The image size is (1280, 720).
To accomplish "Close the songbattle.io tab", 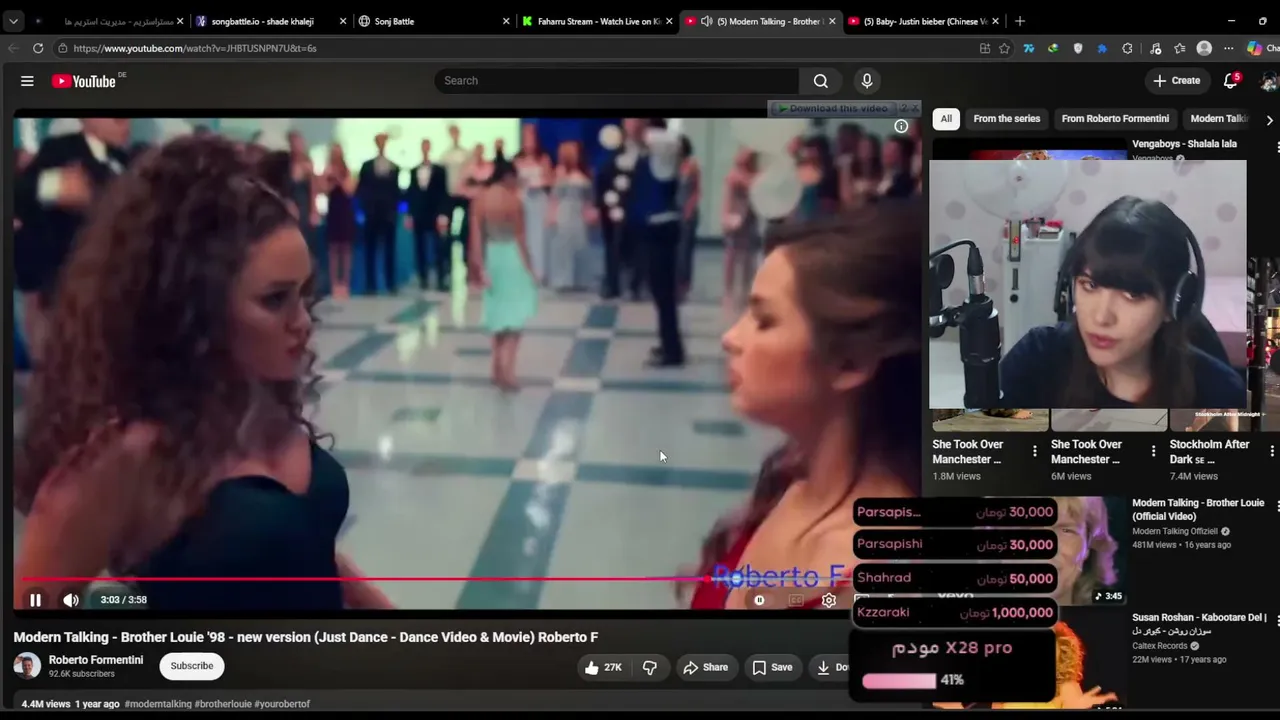I will [x=343, y=21].
